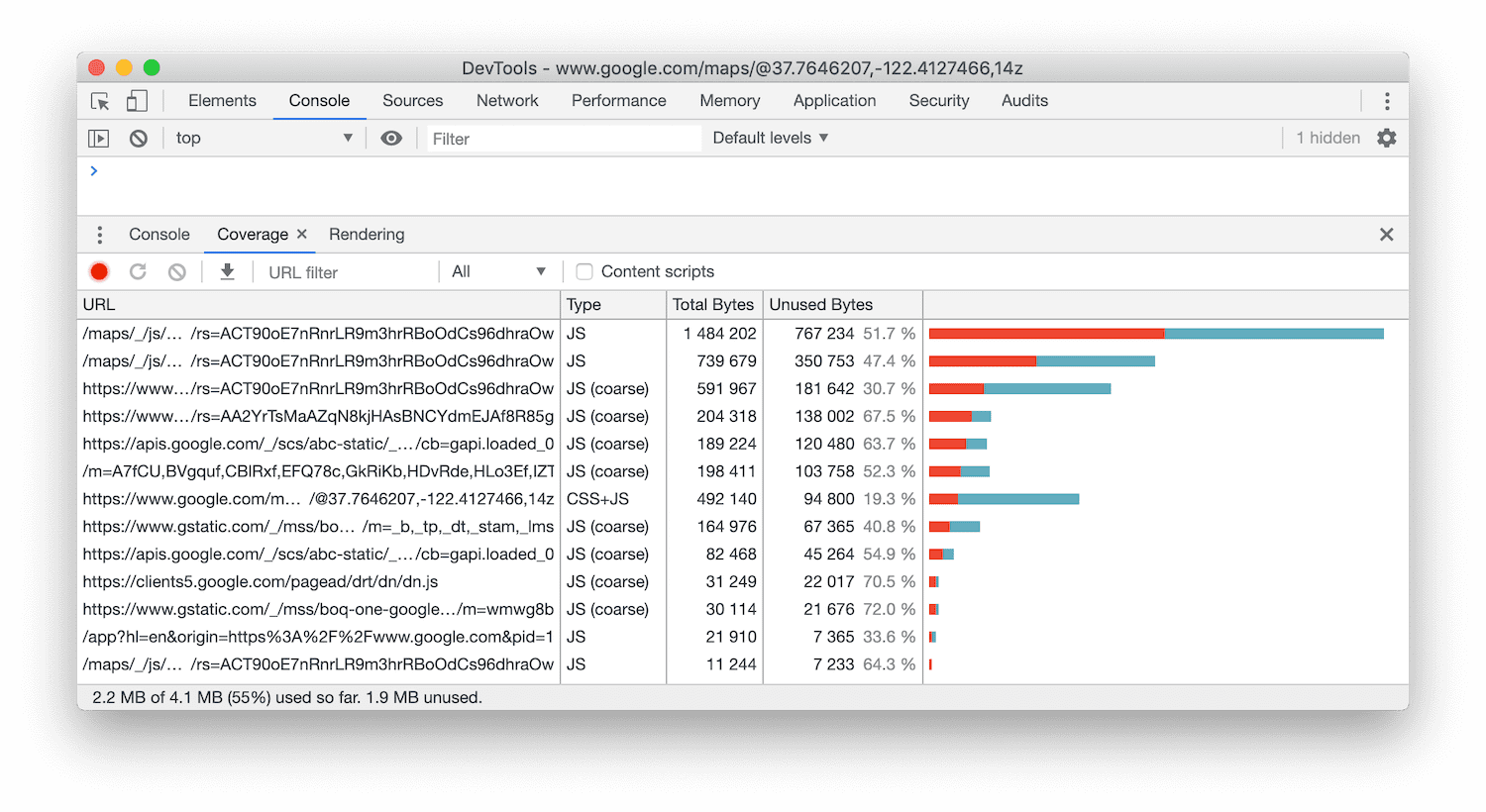Toggle the red coverage record button

point(99,272)
